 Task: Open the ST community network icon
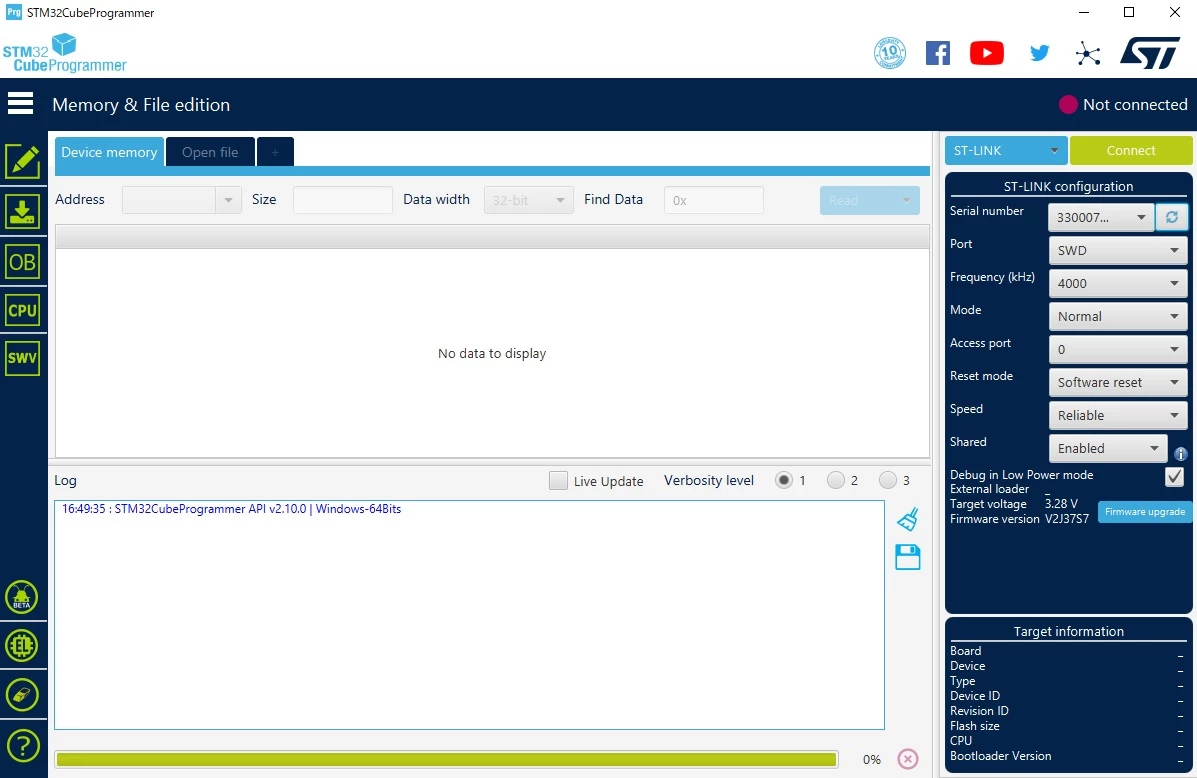(x=1088, y=53)
